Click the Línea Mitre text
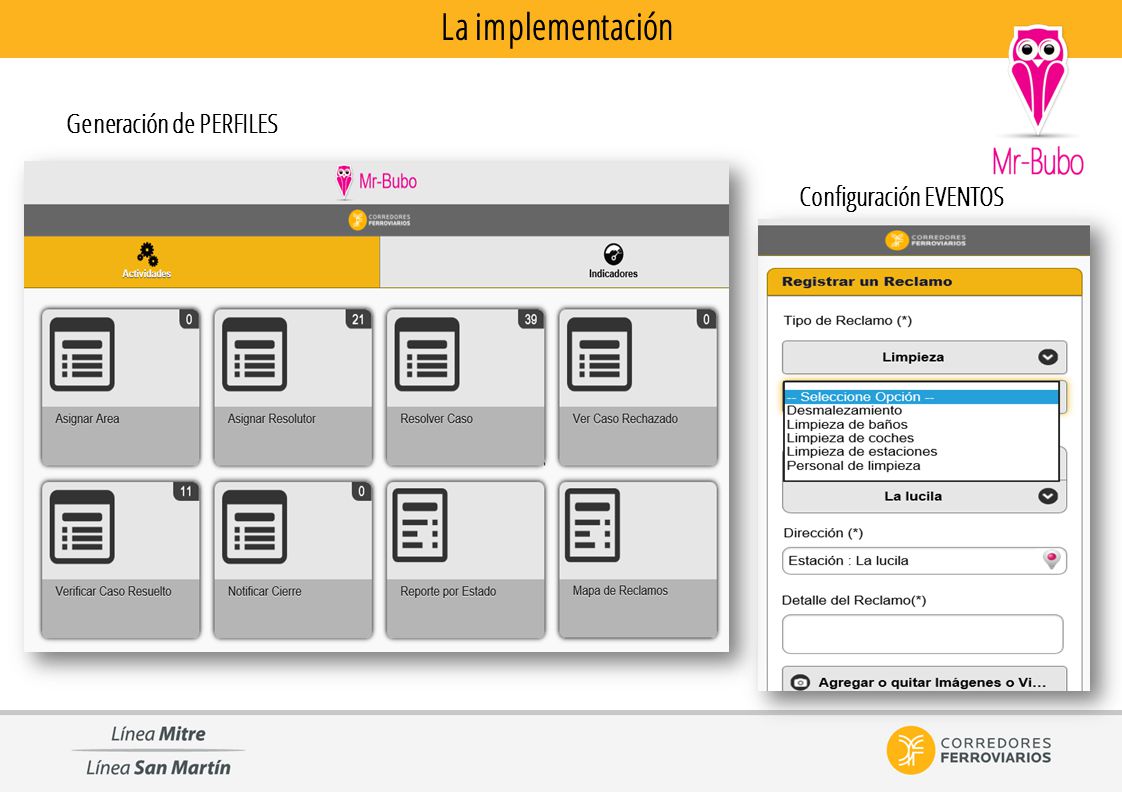This screenshot has width=1122, height=793. pos(158,734)
